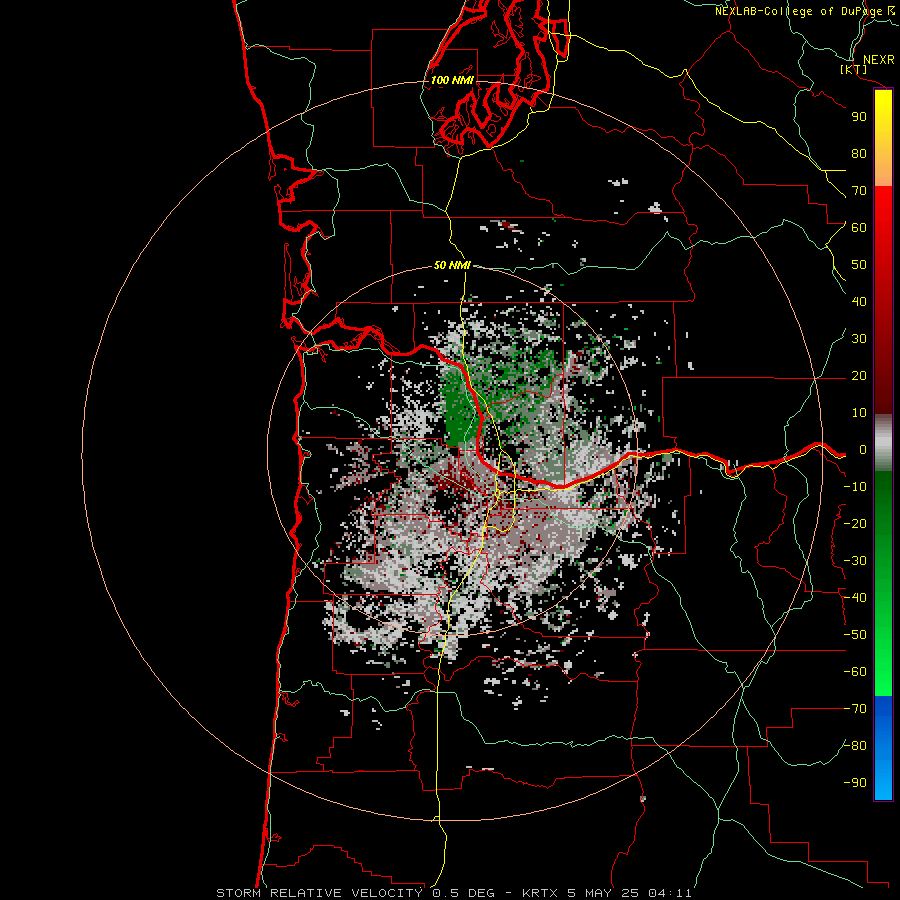Click the 10 value on velocity scale
Viewport: 900px width, 900px height.
tap(859, 413)
